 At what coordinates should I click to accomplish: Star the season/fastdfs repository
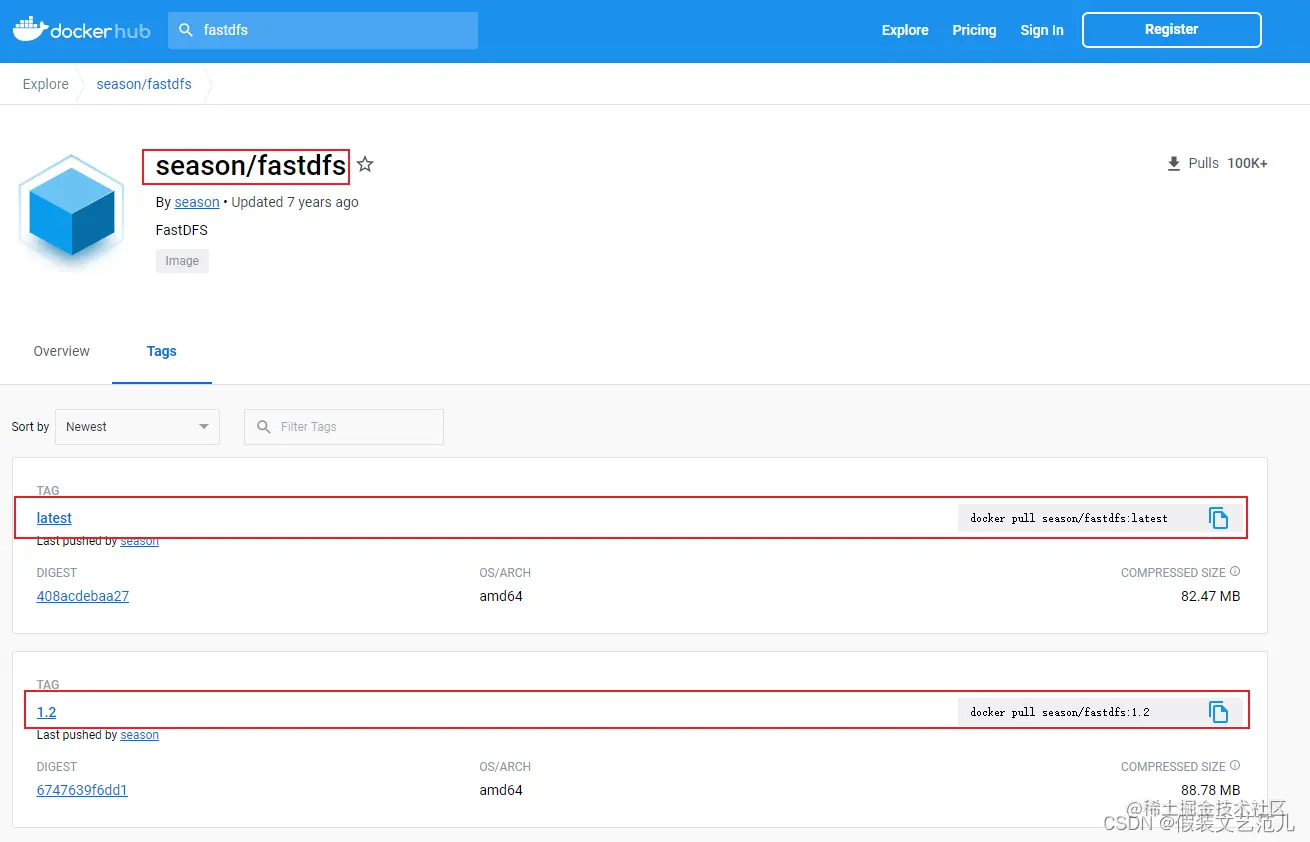(x=365, y=164)
